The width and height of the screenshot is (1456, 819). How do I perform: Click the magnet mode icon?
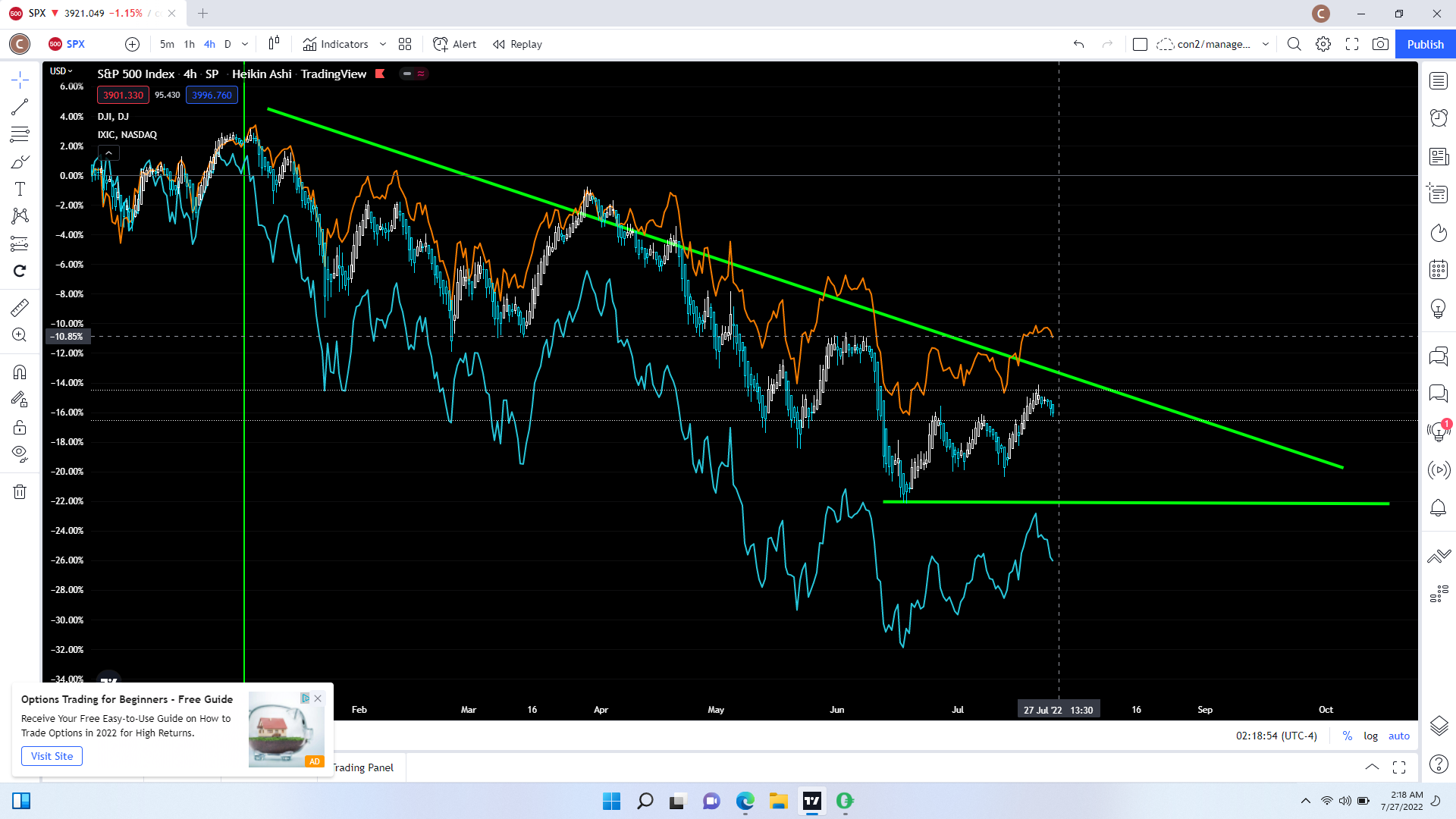(x=20, y=372)
